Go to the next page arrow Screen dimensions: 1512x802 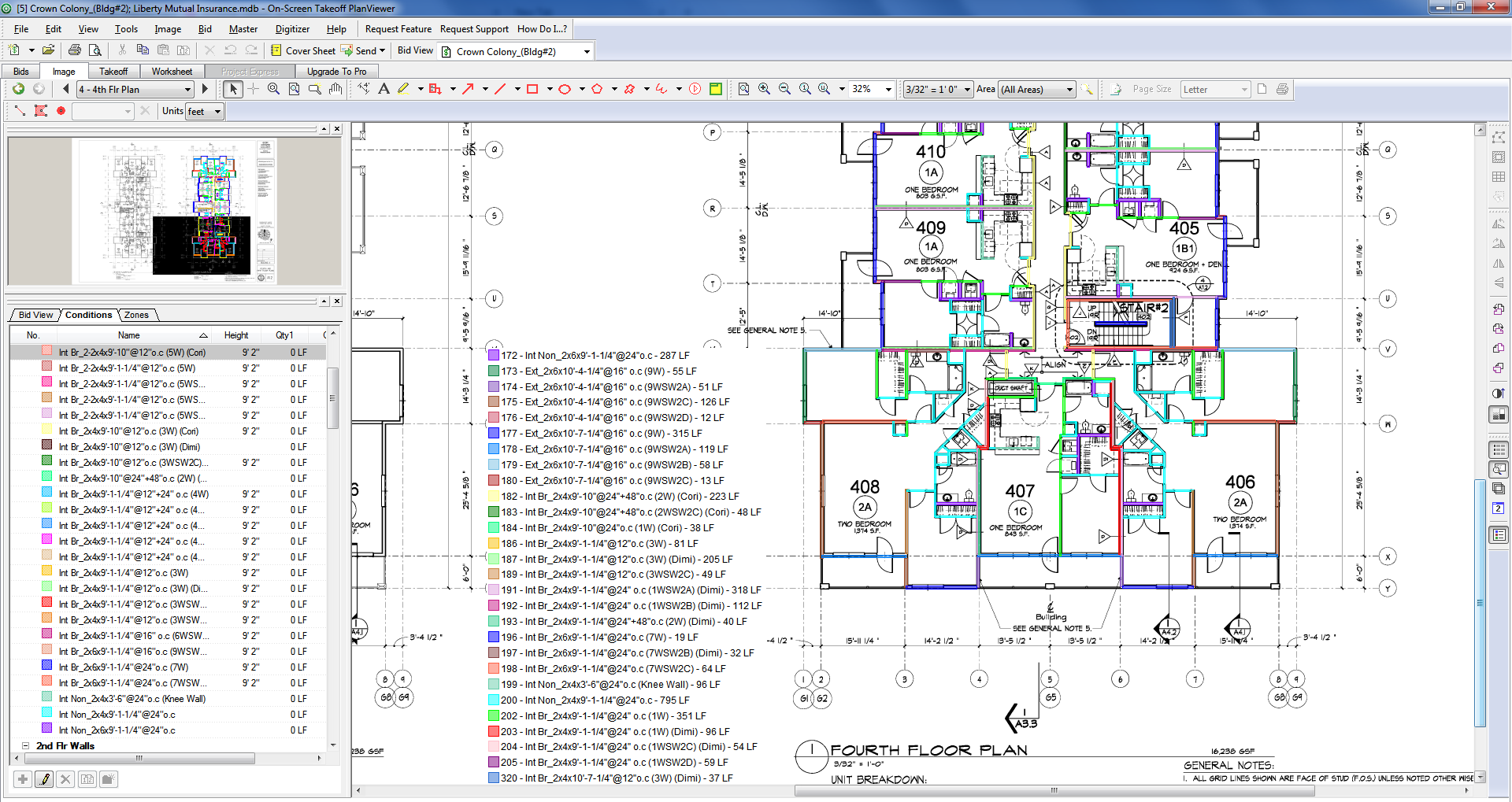point(205,89)
